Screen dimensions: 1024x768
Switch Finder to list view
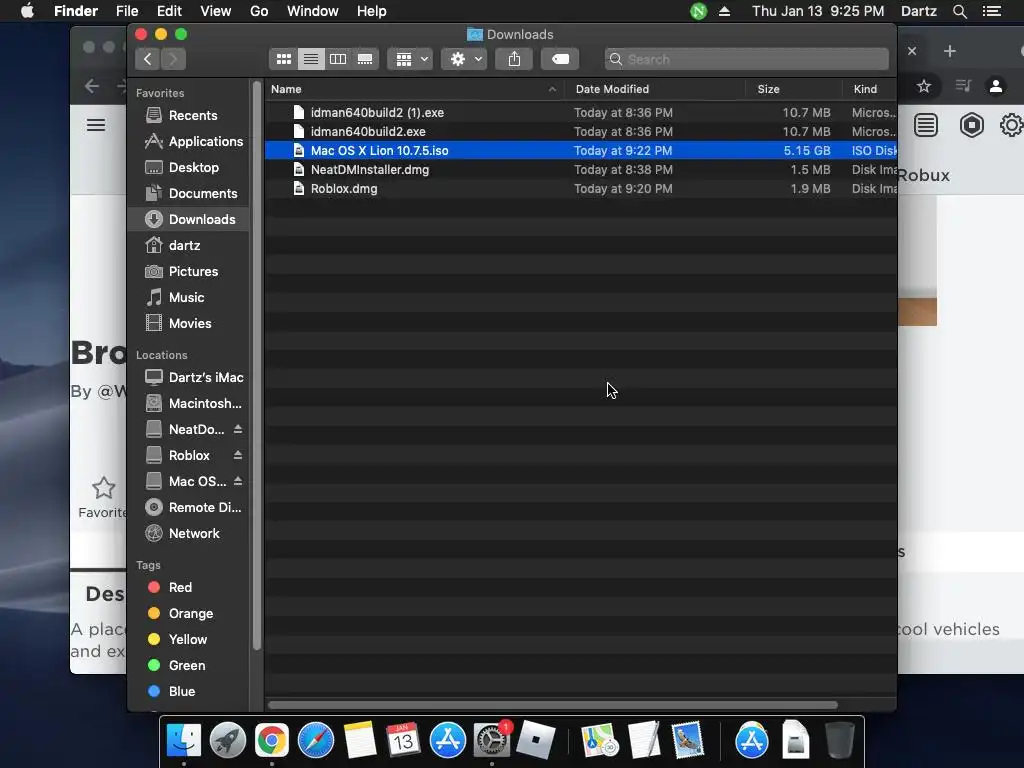click(x=311, y=59)
